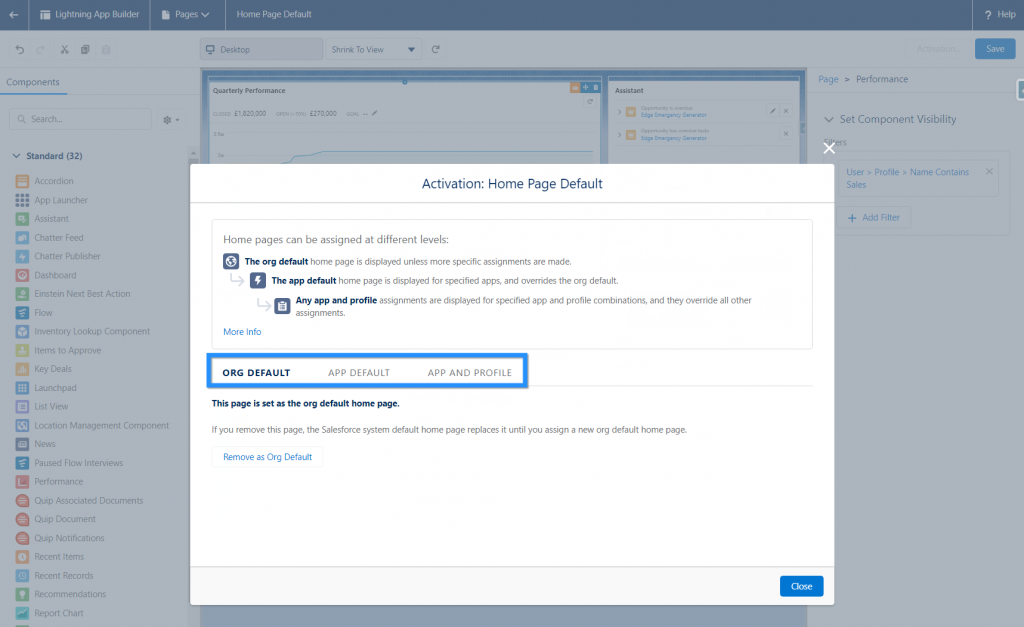Screen dimensions: 1024x627
Task: Click the Close button in dialog
Action: point(801,587)
